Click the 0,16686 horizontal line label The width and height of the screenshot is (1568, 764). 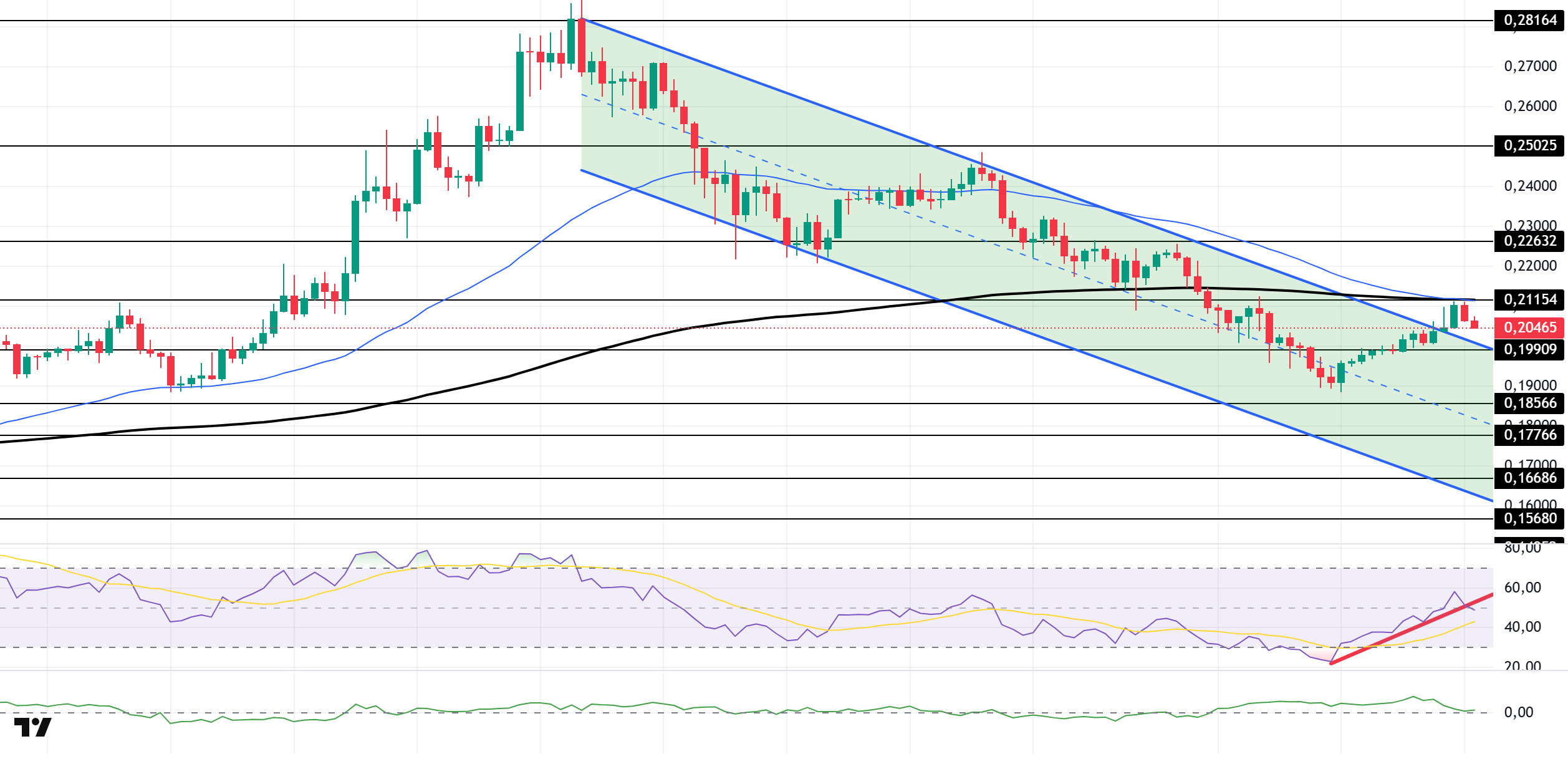1529,478
